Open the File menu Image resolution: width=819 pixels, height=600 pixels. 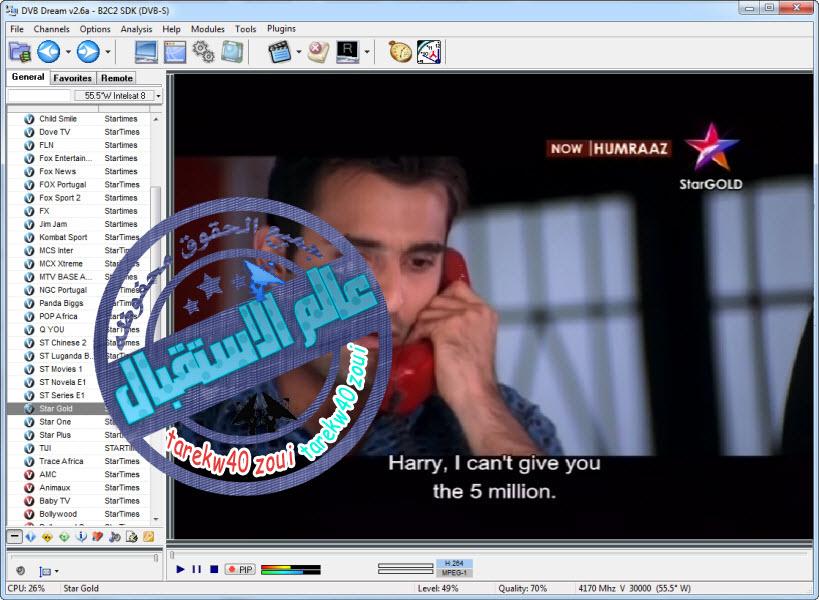click(17, 29)
